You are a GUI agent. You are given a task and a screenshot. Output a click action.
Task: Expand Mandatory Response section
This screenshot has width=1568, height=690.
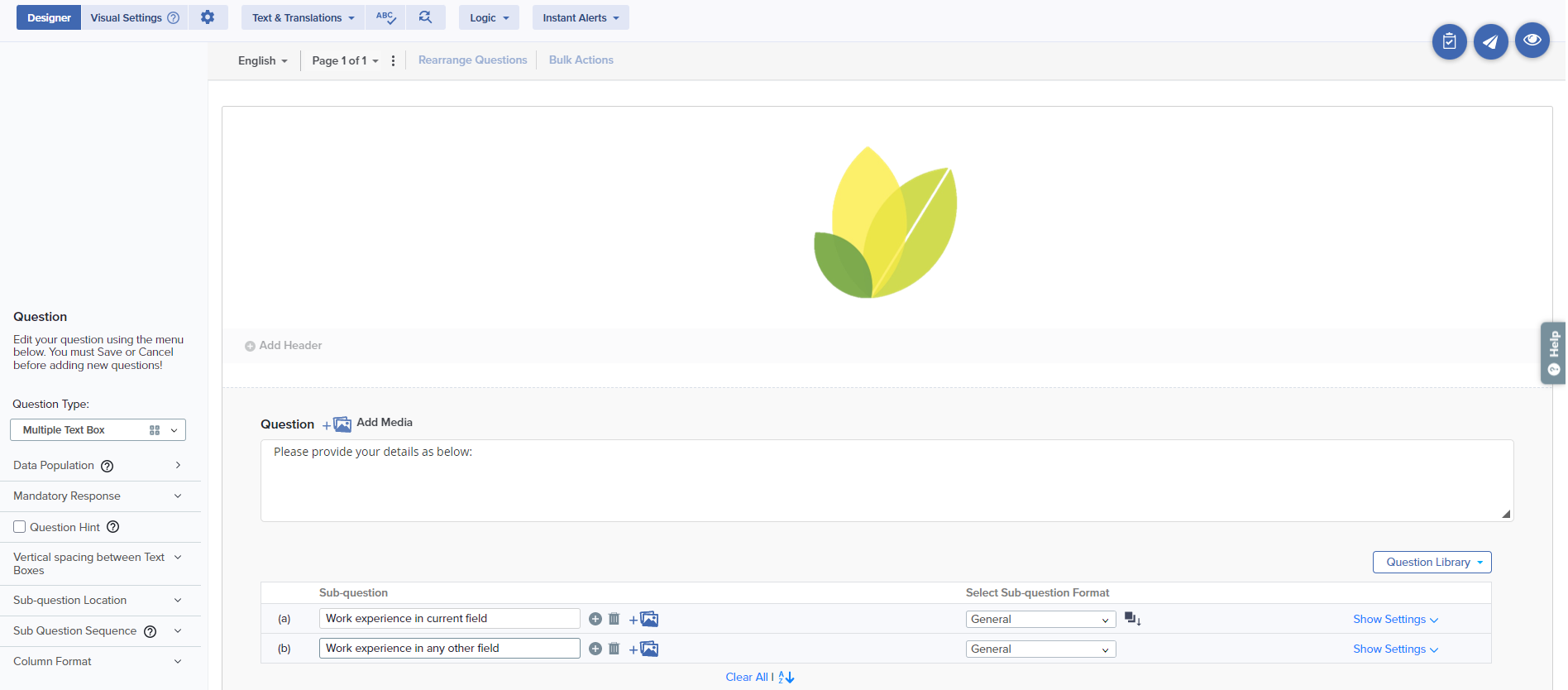click(x=98, y=496)
